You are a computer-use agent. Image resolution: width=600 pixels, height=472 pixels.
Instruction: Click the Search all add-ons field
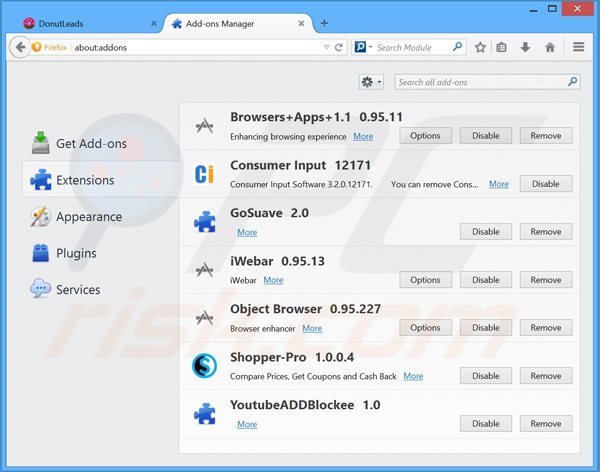pyautogui.click(x=487, y=82)
